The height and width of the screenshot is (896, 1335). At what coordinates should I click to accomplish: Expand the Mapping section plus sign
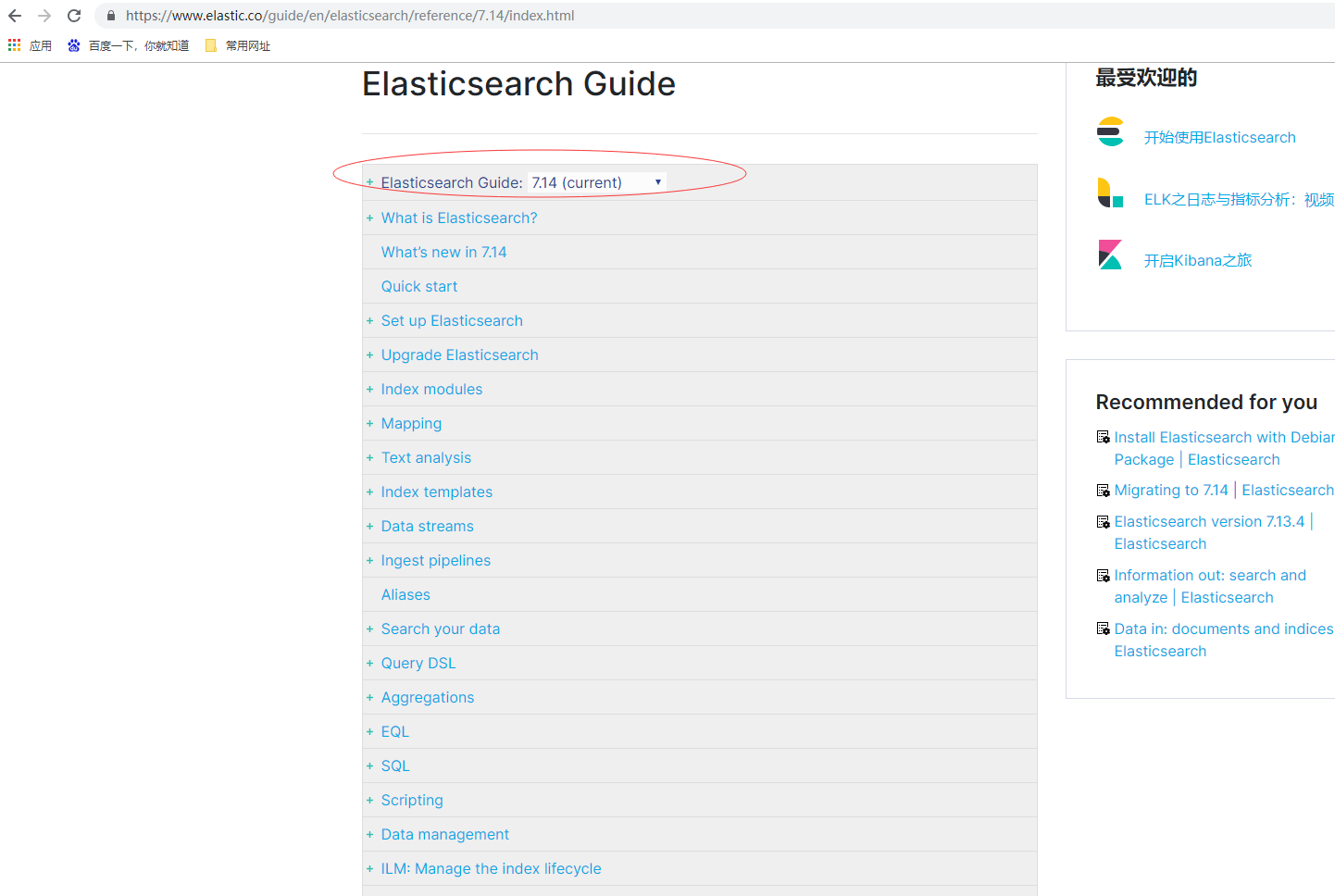pyautogui.click(x=369, y=424)
